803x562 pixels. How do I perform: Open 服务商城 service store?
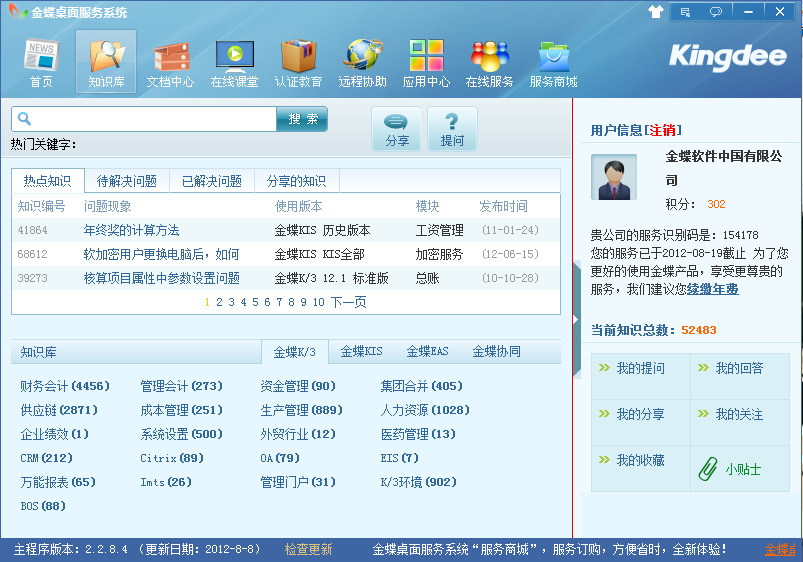click(554, 62)
